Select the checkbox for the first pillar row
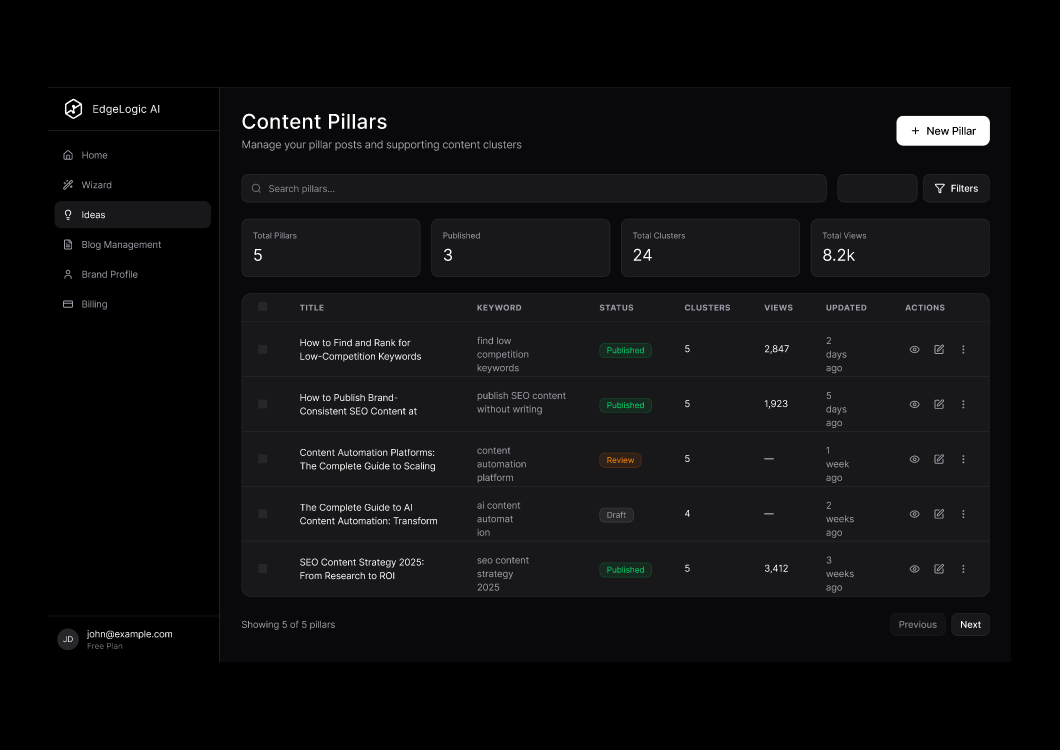 click(263, 349)
